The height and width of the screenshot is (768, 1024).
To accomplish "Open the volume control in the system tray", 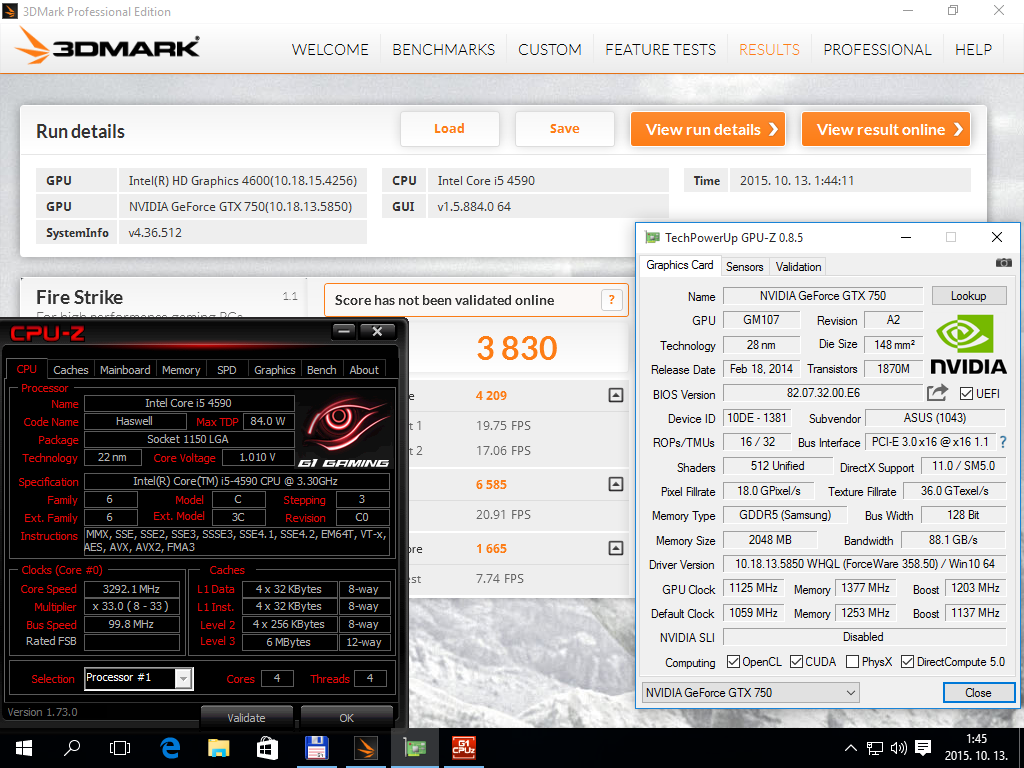I will click(x=899, y=748).
